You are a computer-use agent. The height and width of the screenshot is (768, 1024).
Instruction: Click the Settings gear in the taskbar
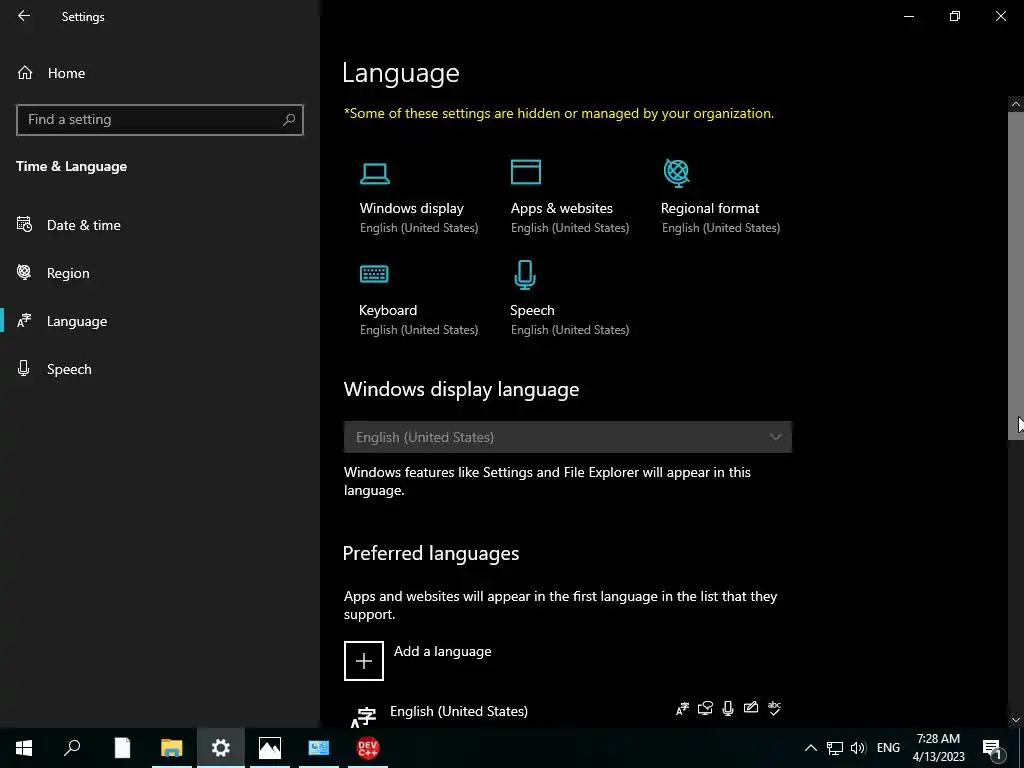(x=221, y=748)
